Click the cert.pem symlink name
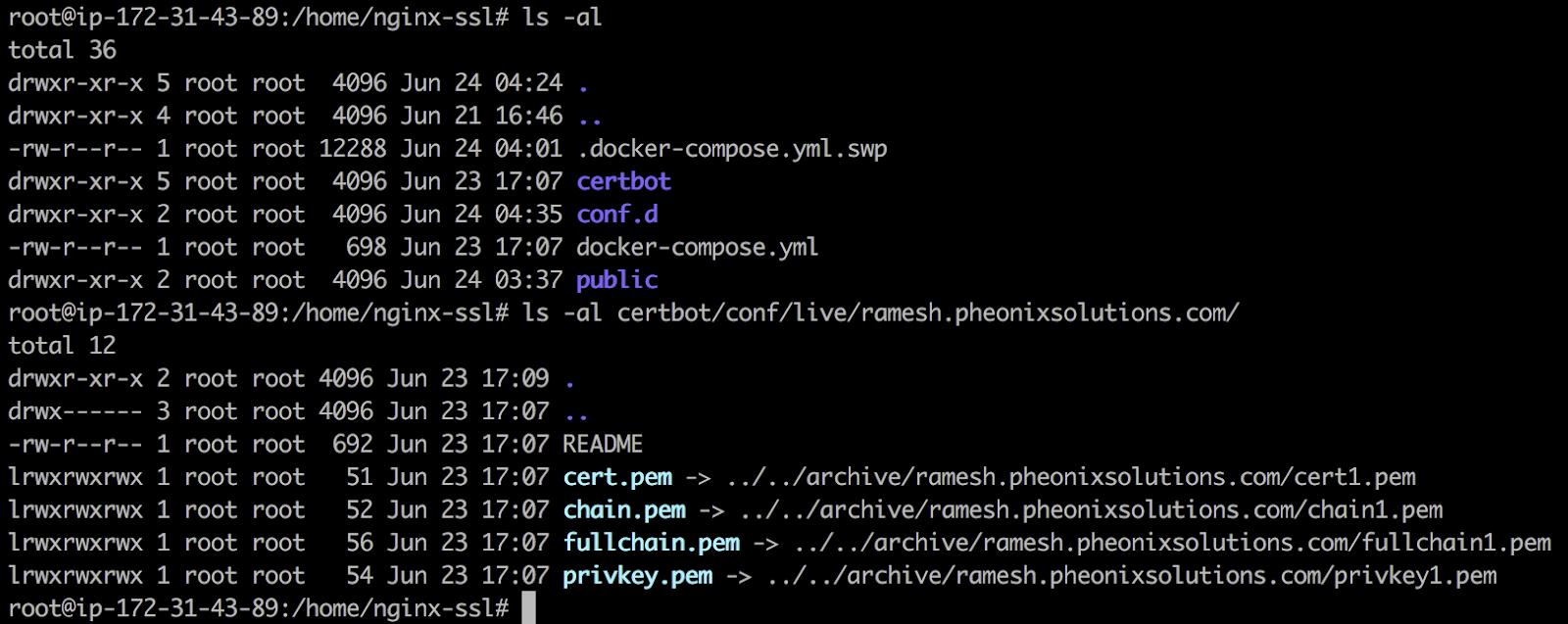The image size is (1568, 624). coord(617,477)
